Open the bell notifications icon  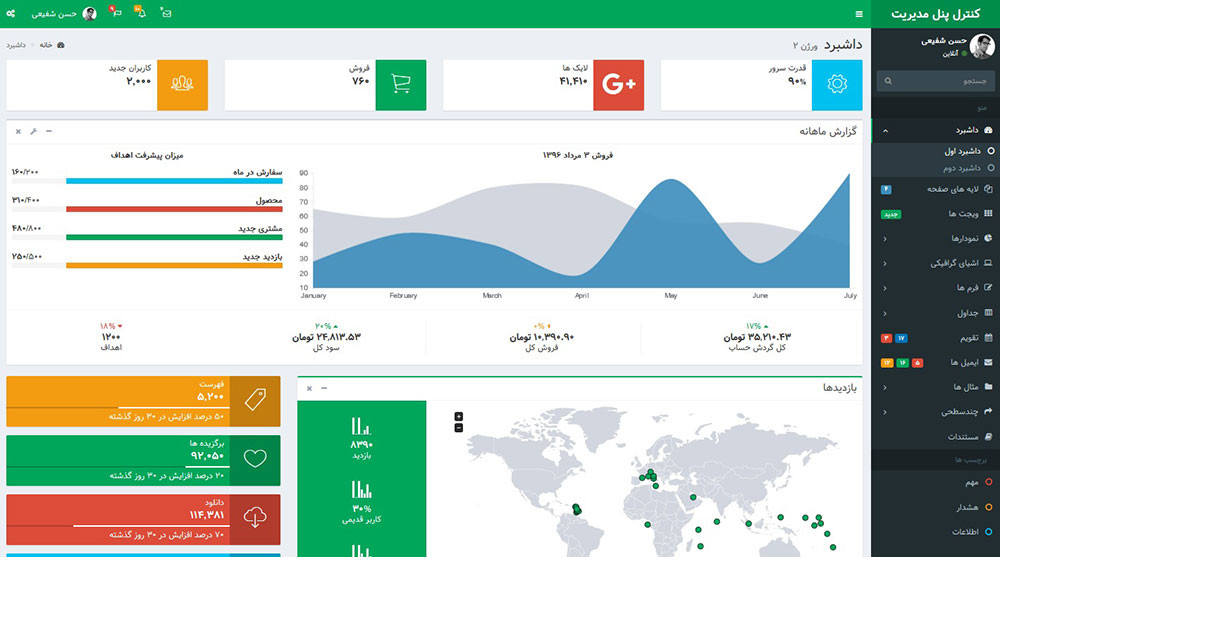pyautogui.click(x=141, y=13)
